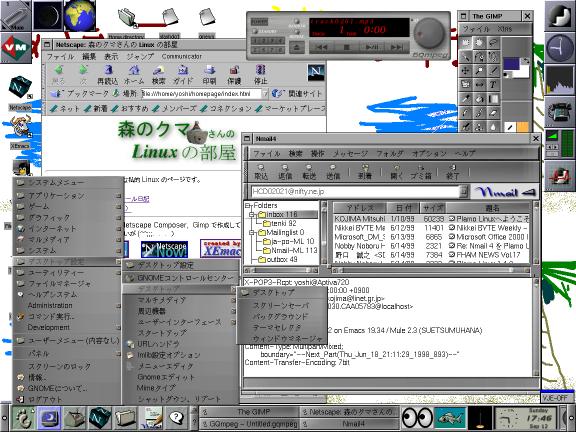Collapse the Mailinglist 0 tree node
Image resolution: width=576 pixels, height=432 pixels.
[x=252, y=232]
